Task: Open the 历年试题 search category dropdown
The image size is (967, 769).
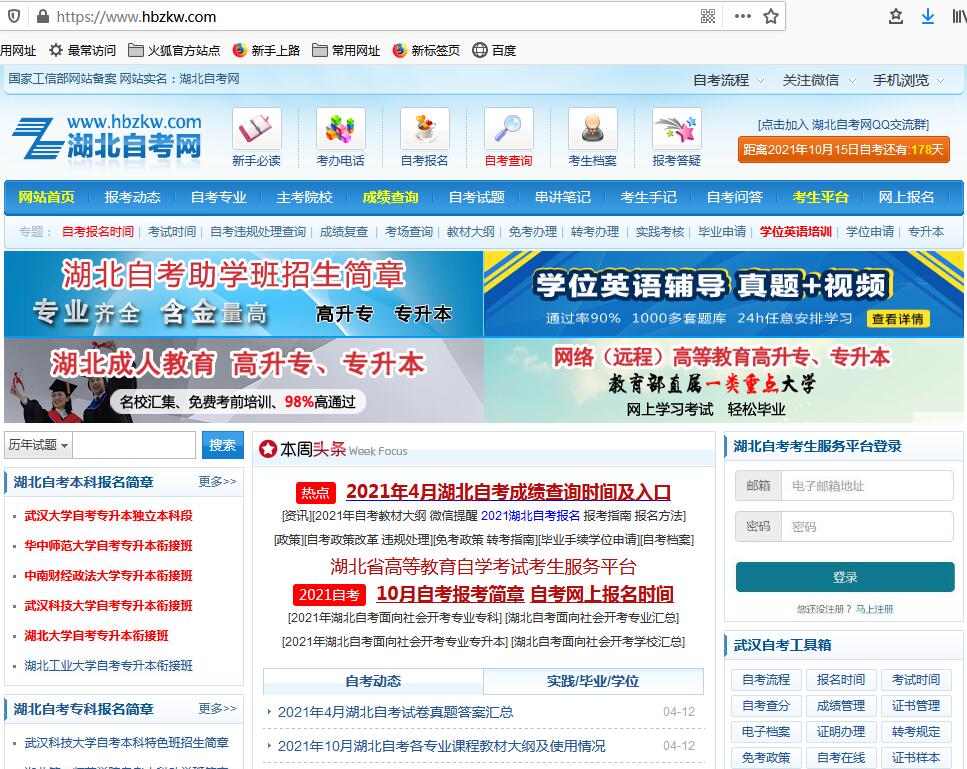Action: coord(38,445)
